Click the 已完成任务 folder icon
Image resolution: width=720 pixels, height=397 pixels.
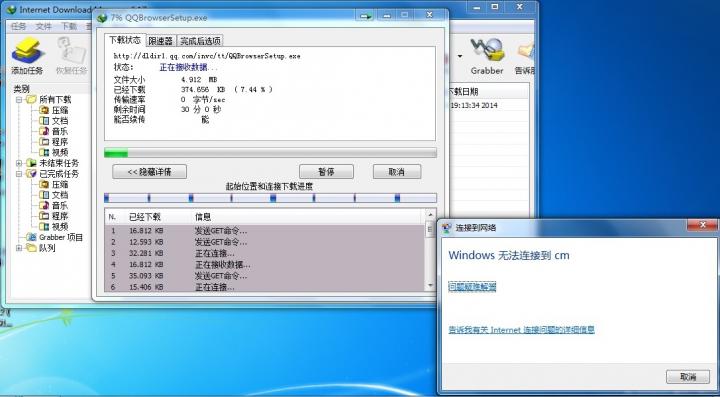pyautogui.click(x=31, y=174)
